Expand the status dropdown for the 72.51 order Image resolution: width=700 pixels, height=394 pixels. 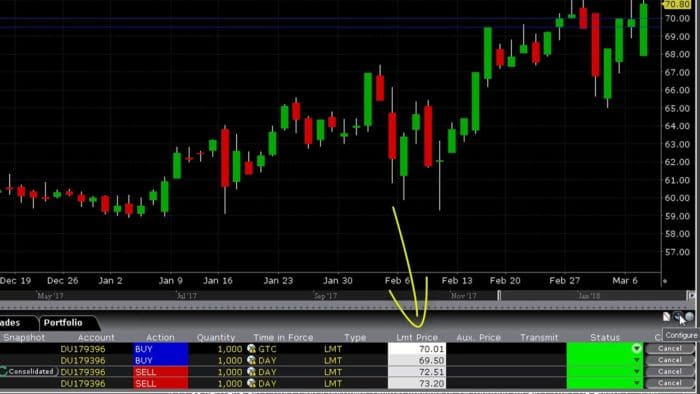point(637,372)
